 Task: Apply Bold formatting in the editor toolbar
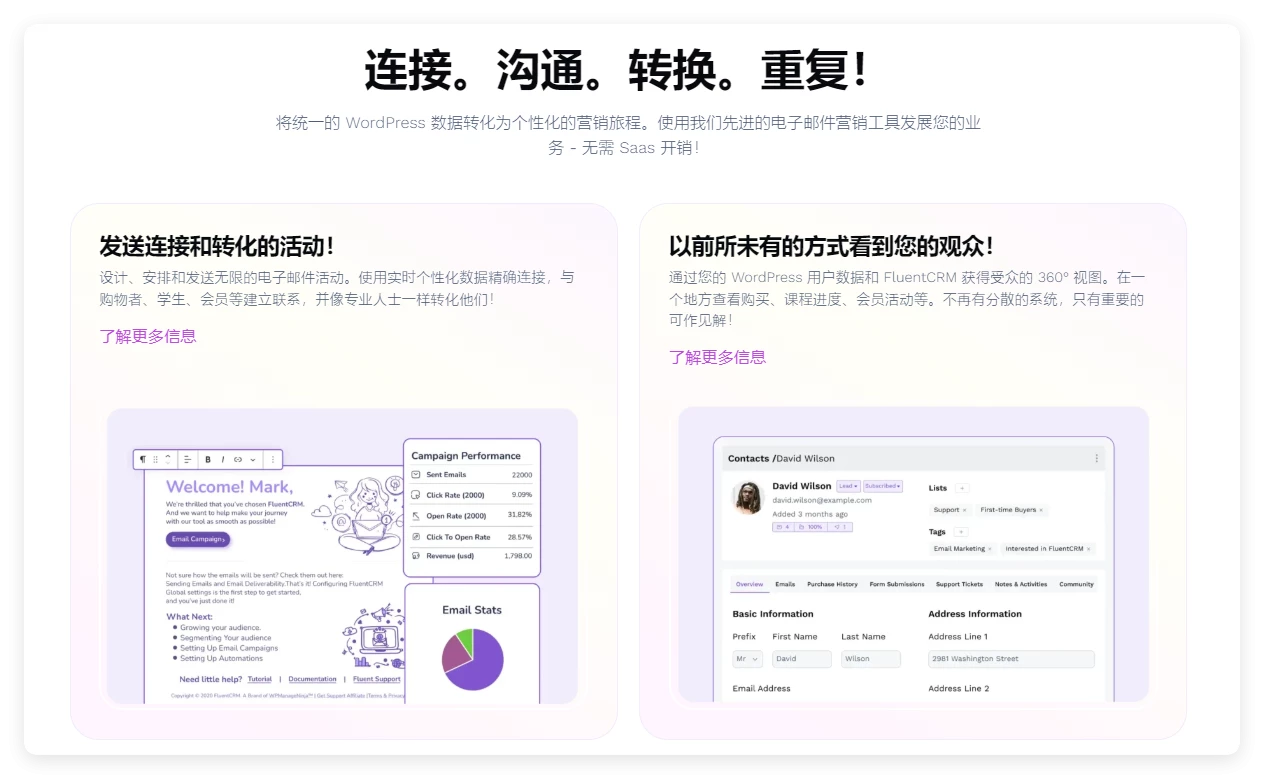pyautogui.click(x=208, y=459)
